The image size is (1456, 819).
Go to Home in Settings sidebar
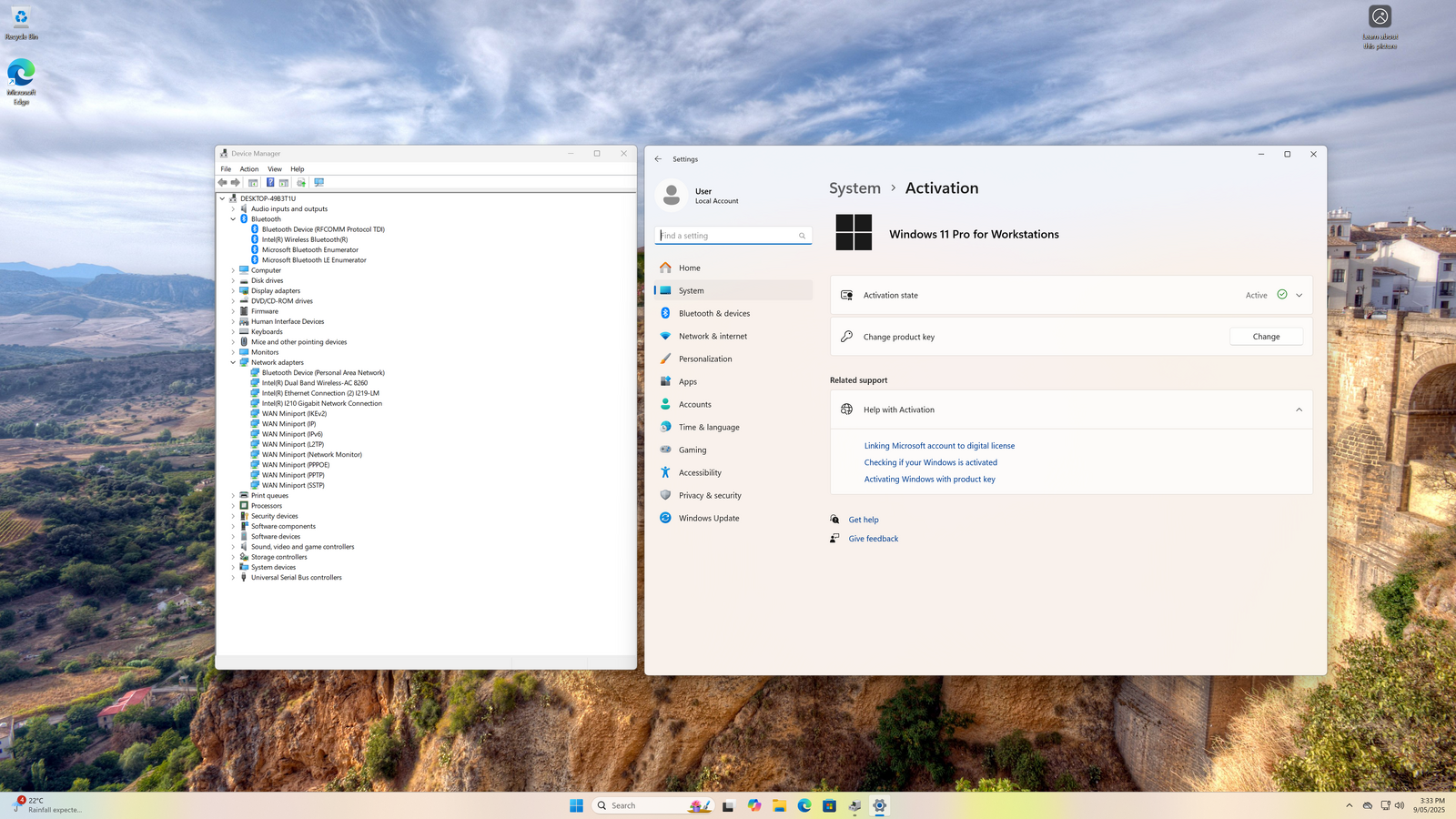click(733, 268)
